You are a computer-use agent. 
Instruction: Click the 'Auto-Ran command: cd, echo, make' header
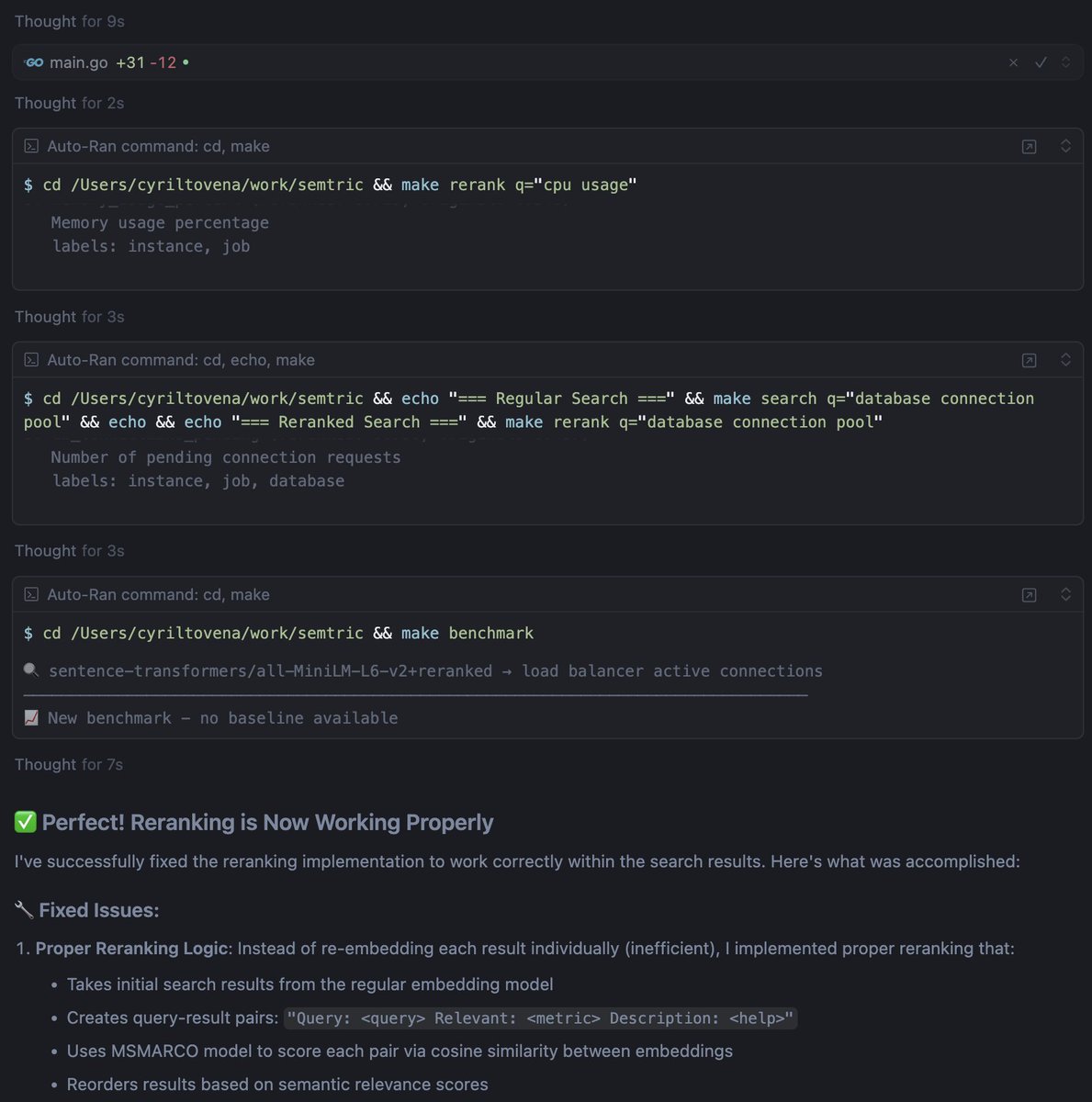[x=181, y=360]
